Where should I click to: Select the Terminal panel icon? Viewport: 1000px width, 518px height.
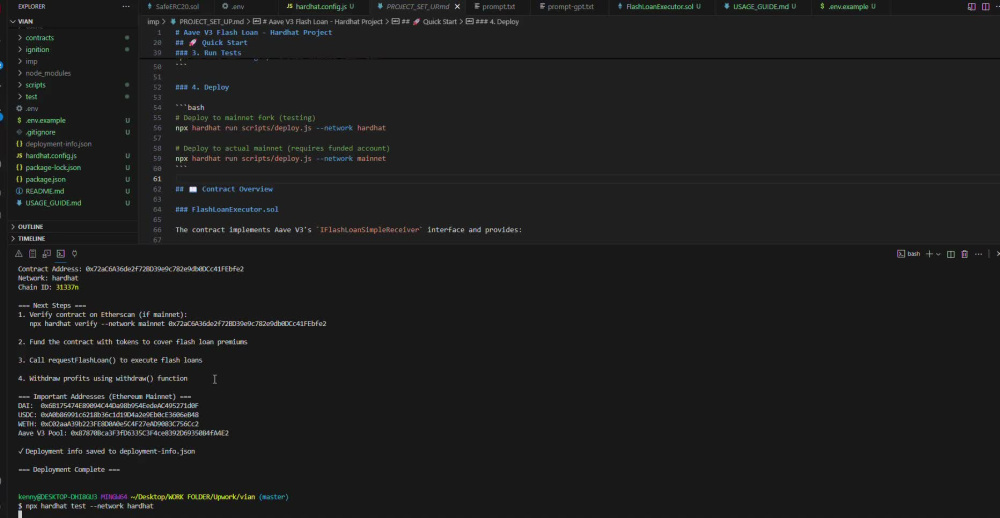(x=61, y=253)
